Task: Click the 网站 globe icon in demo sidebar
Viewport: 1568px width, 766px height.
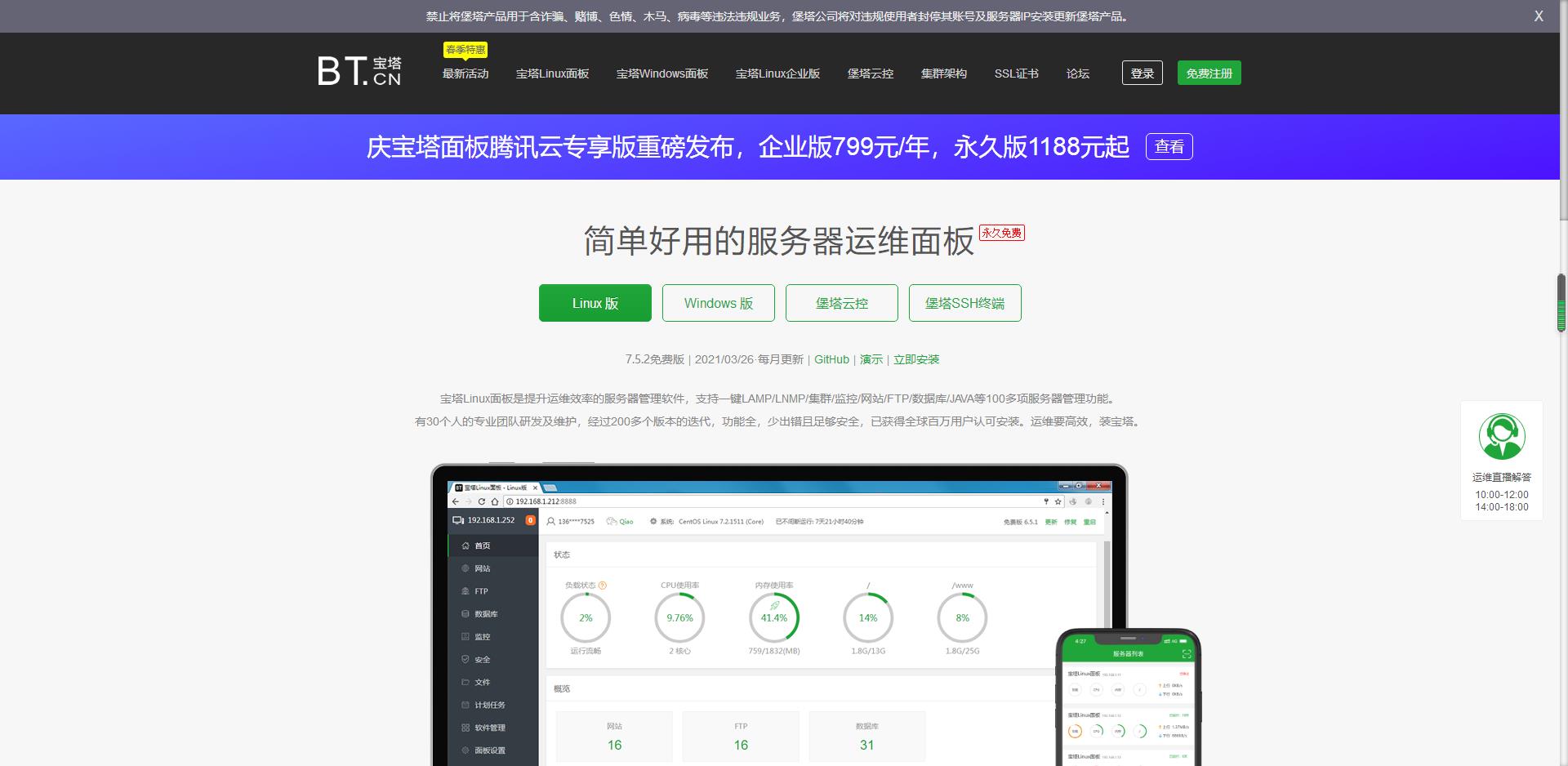Action: coord(465,568)
